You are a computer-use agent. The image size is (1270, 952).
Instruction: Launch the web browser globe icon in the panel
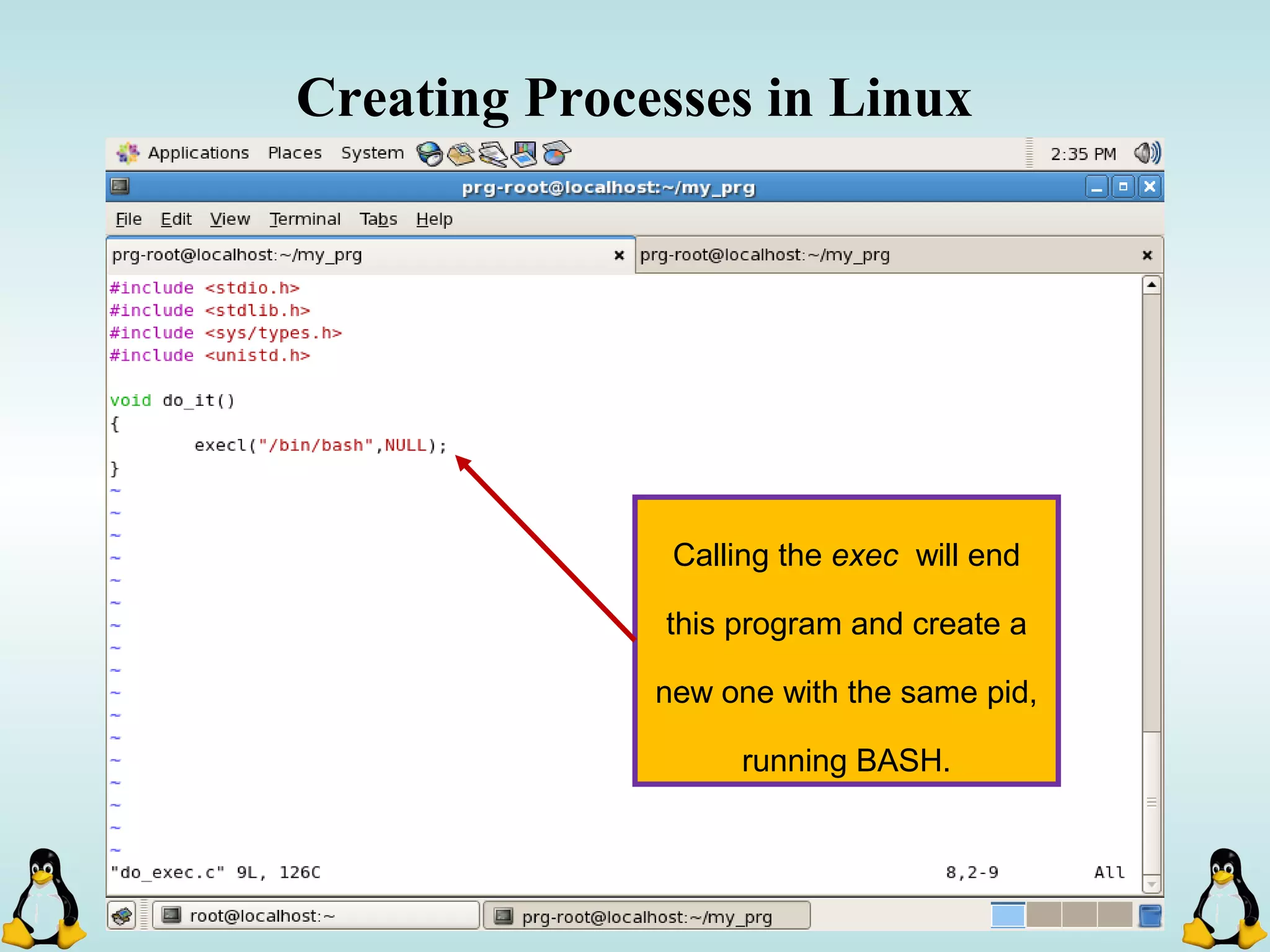point(429,154)
